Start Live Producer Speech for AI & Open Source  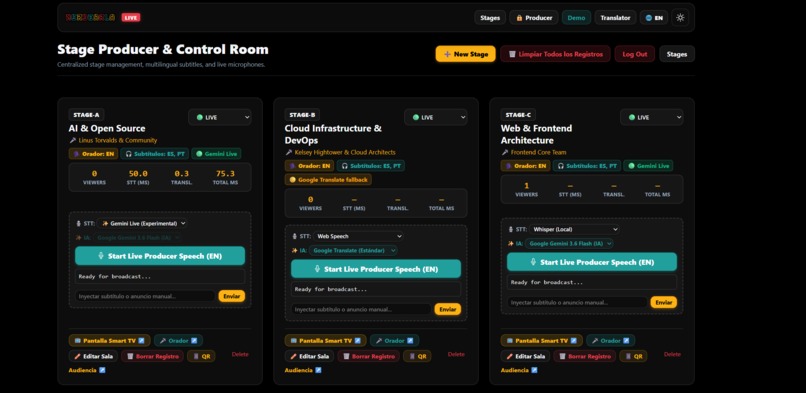(160, 256)
